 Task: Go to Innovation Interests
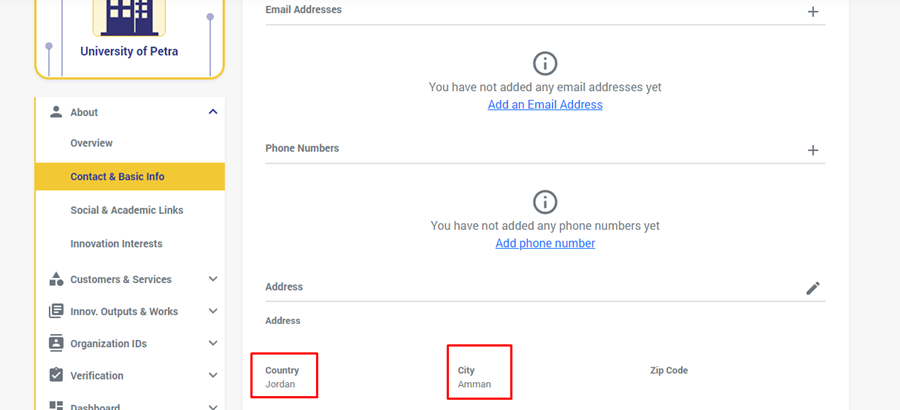116,244
